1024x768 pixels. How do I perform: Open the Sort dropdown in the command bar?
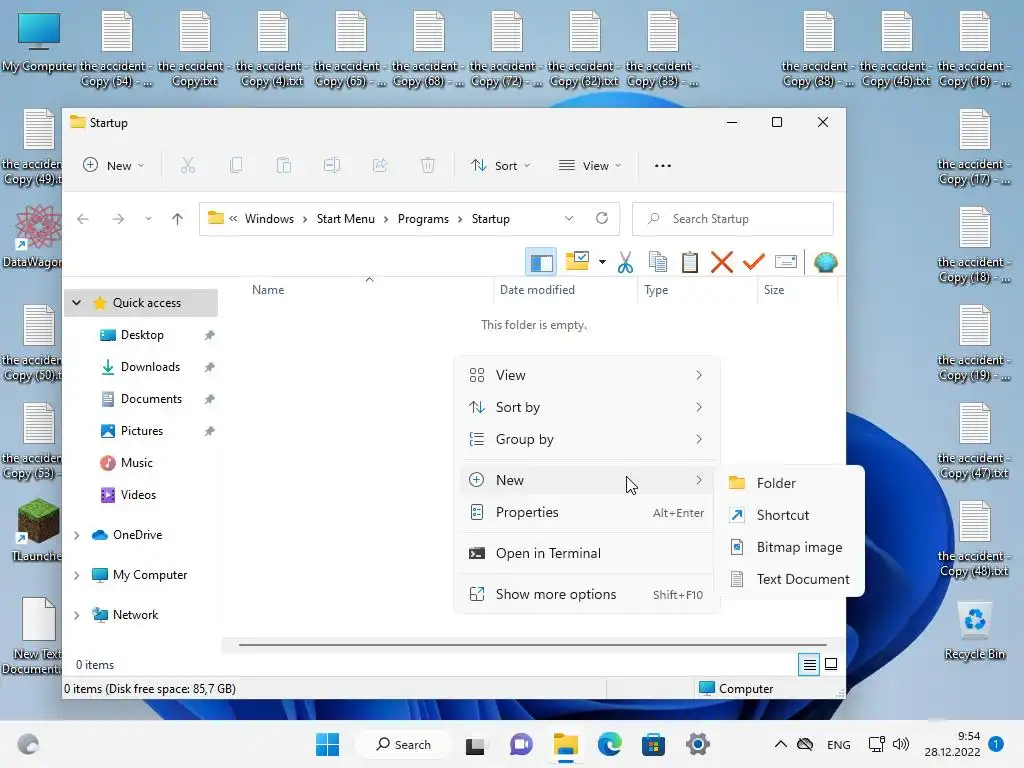[501, 166]
